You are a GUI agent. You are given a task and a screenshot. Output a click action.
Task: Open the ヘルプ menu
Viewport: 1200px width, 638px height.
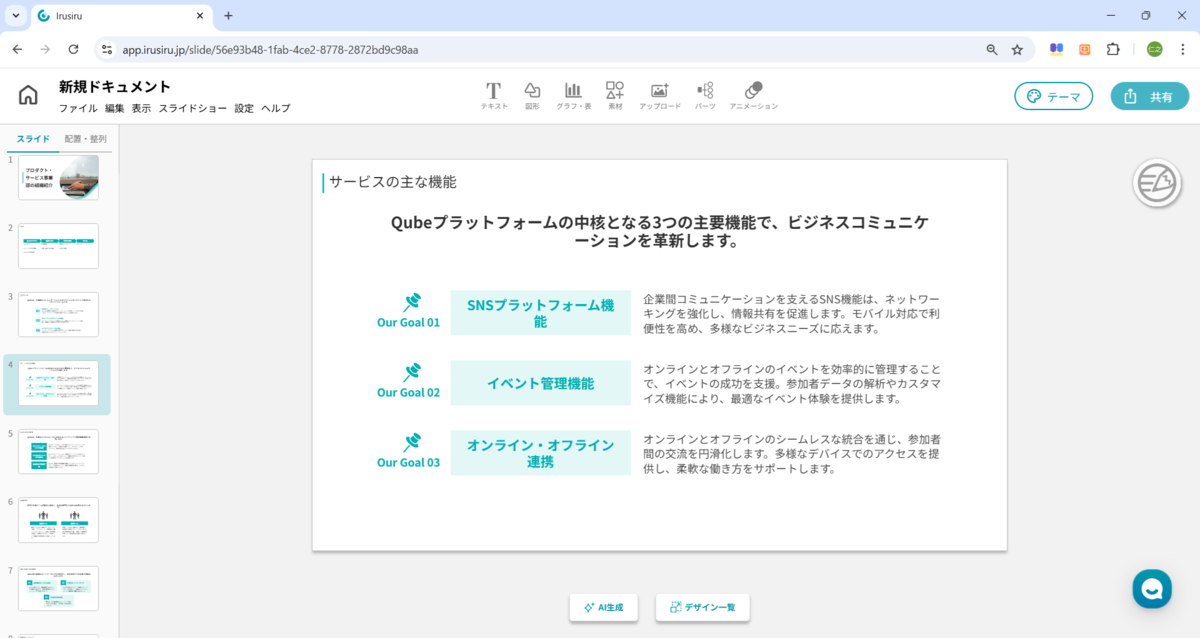276,108
